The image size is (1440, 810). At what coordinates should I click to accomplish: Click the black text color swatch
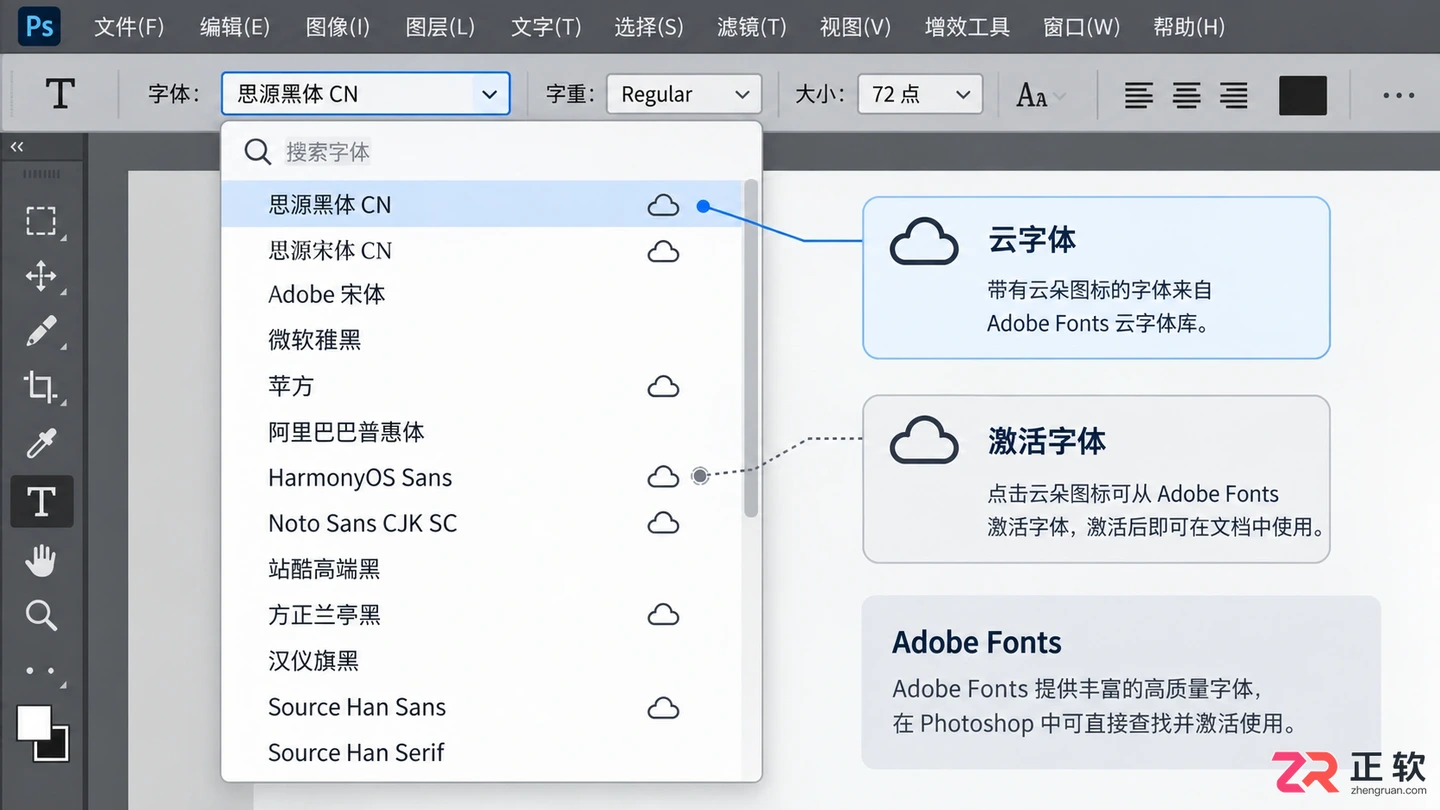pos(1303,95)
